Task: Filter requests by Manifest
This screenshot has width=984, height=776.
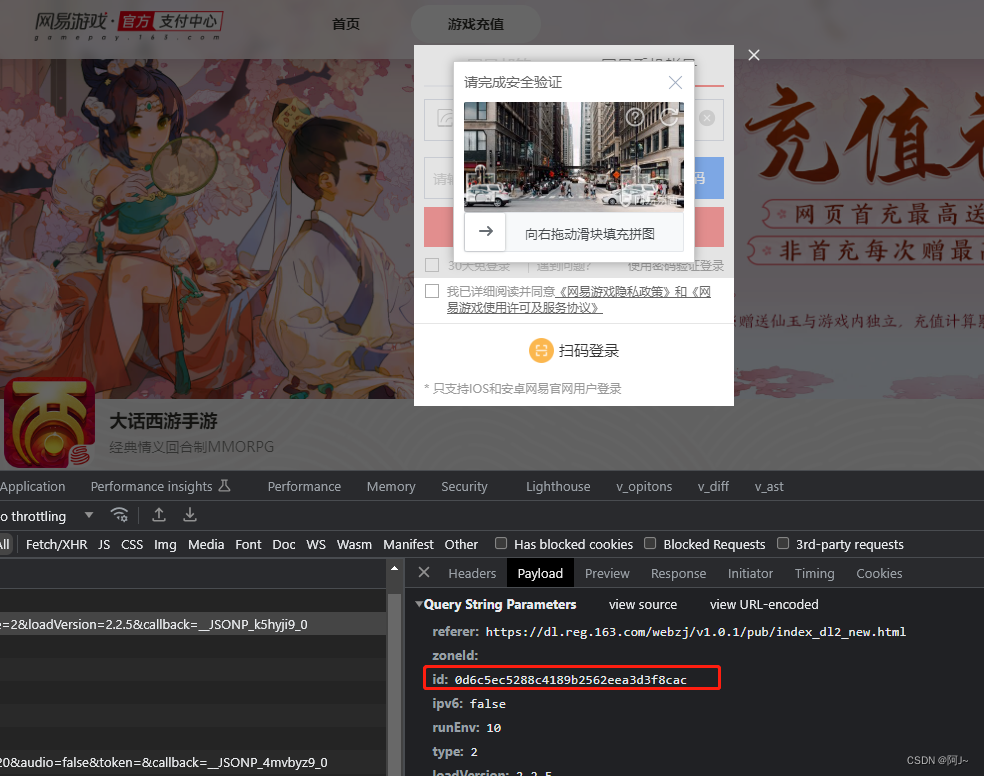Action: pos(408,545)
